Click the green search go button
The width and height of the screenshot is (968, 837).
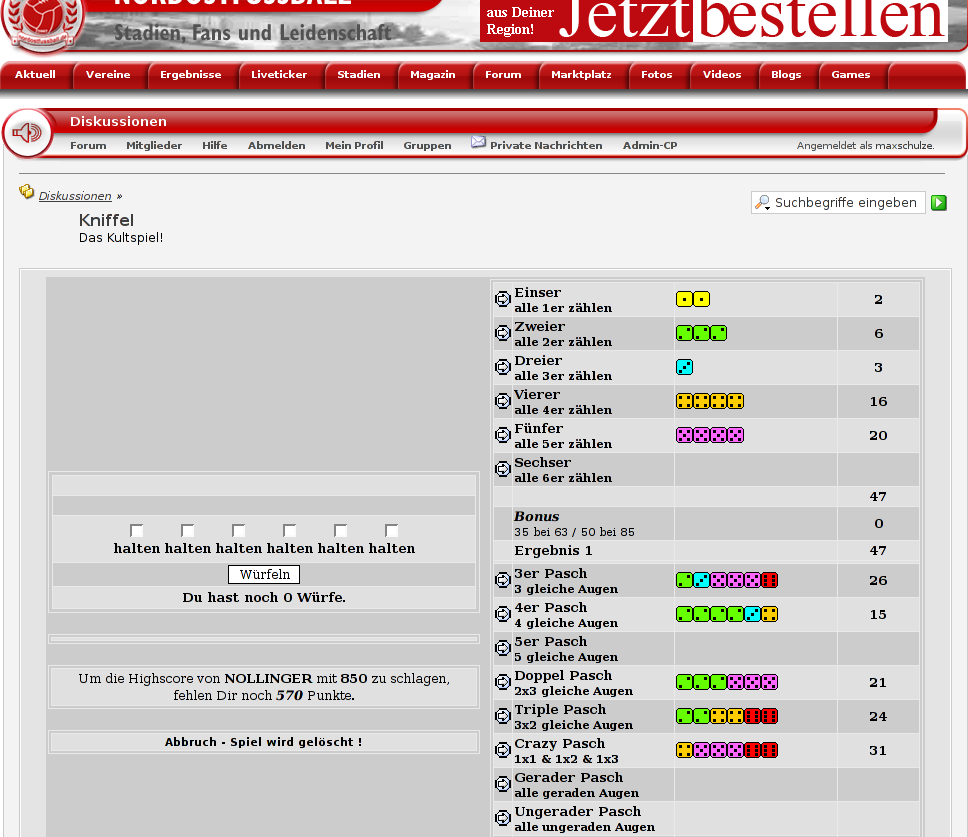(938, 203)
